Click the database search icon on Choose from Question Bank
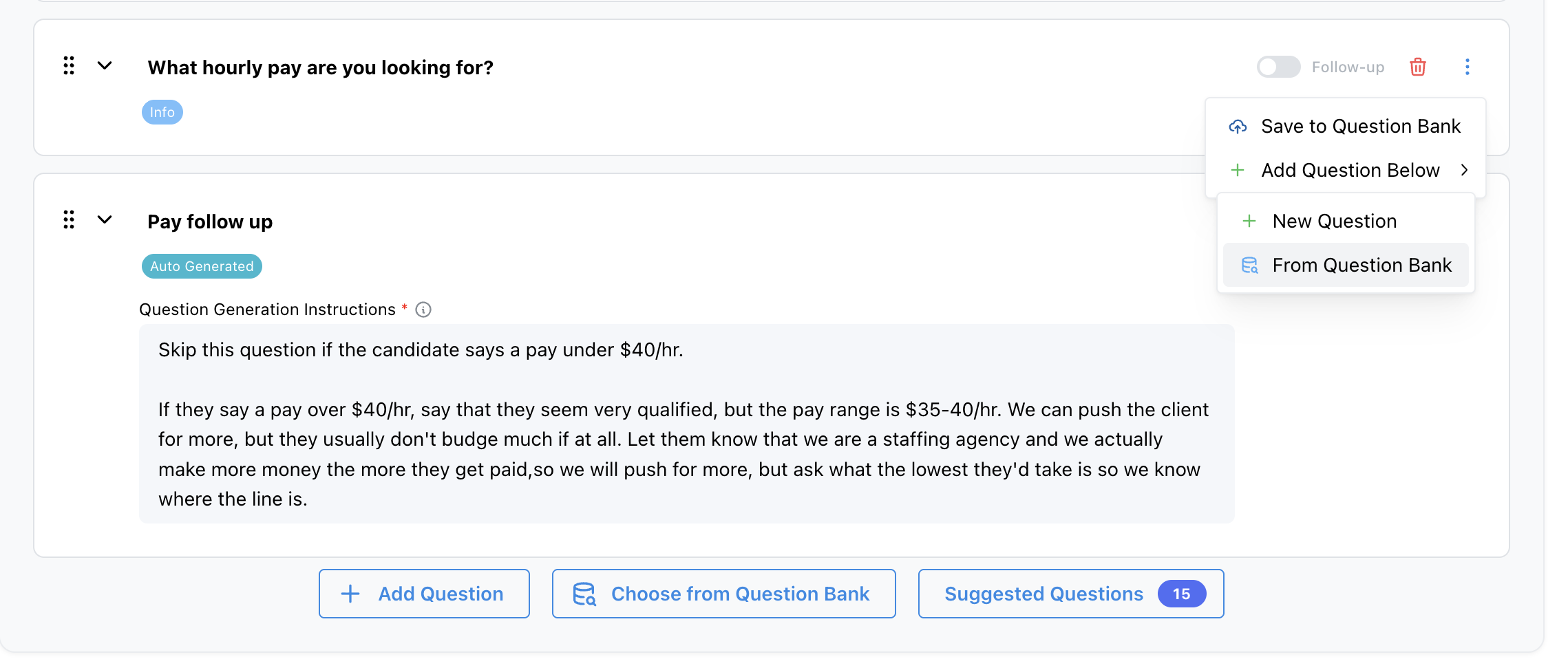This screenshot has width=1568, height=659. (x=584, y=594)
